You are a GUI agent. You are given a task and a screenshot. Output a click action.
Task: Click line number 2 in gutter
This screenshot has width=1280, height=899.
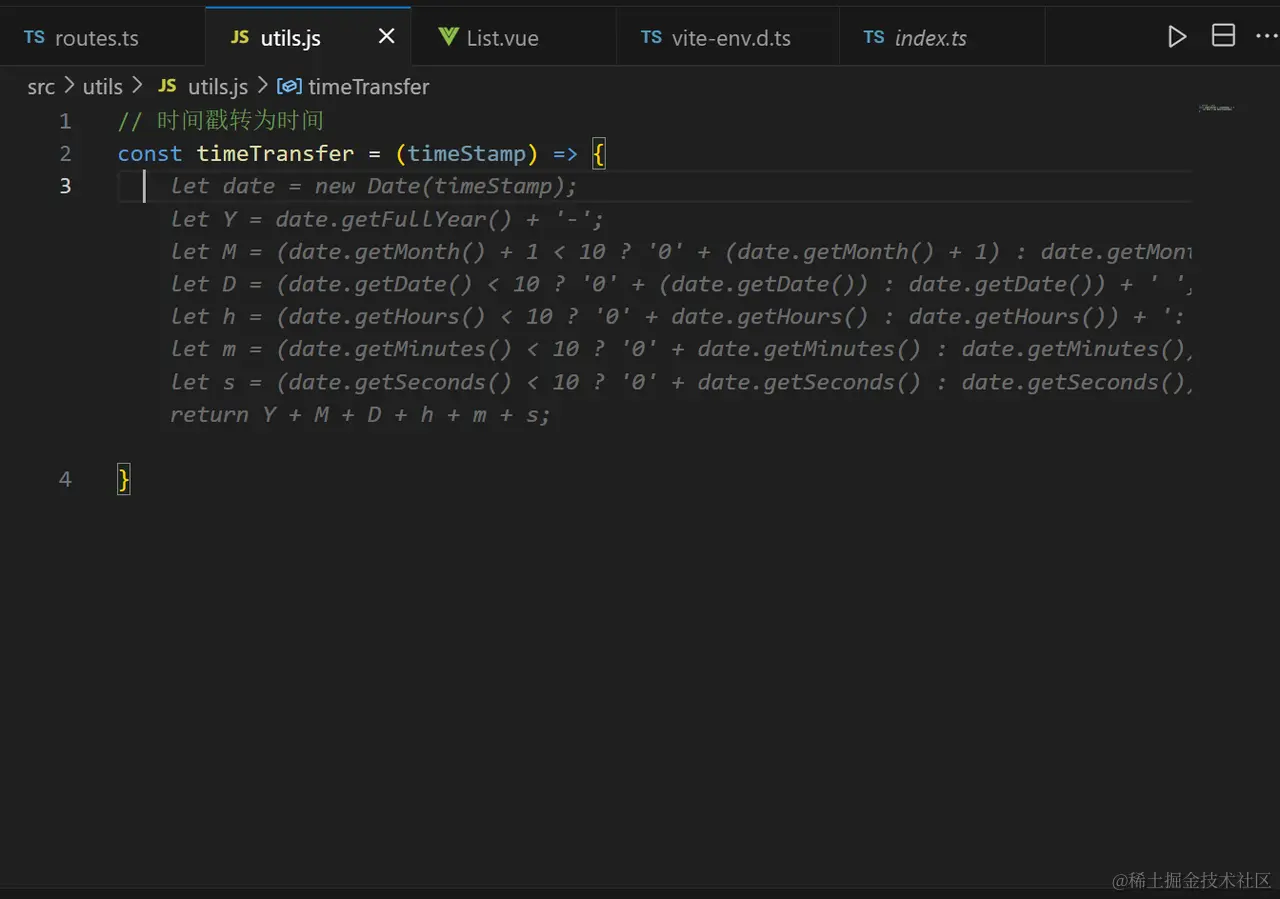(x=65, y=154)
